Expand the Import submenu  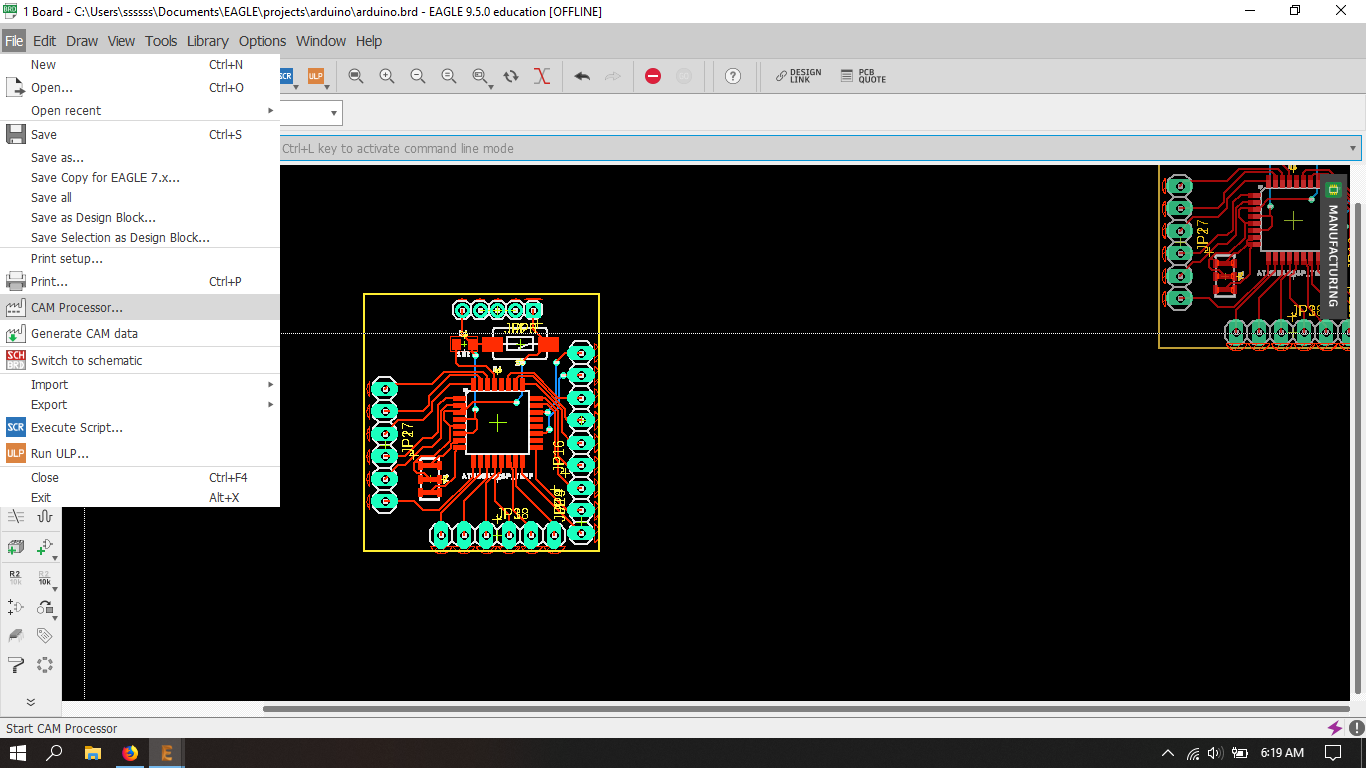270,384
